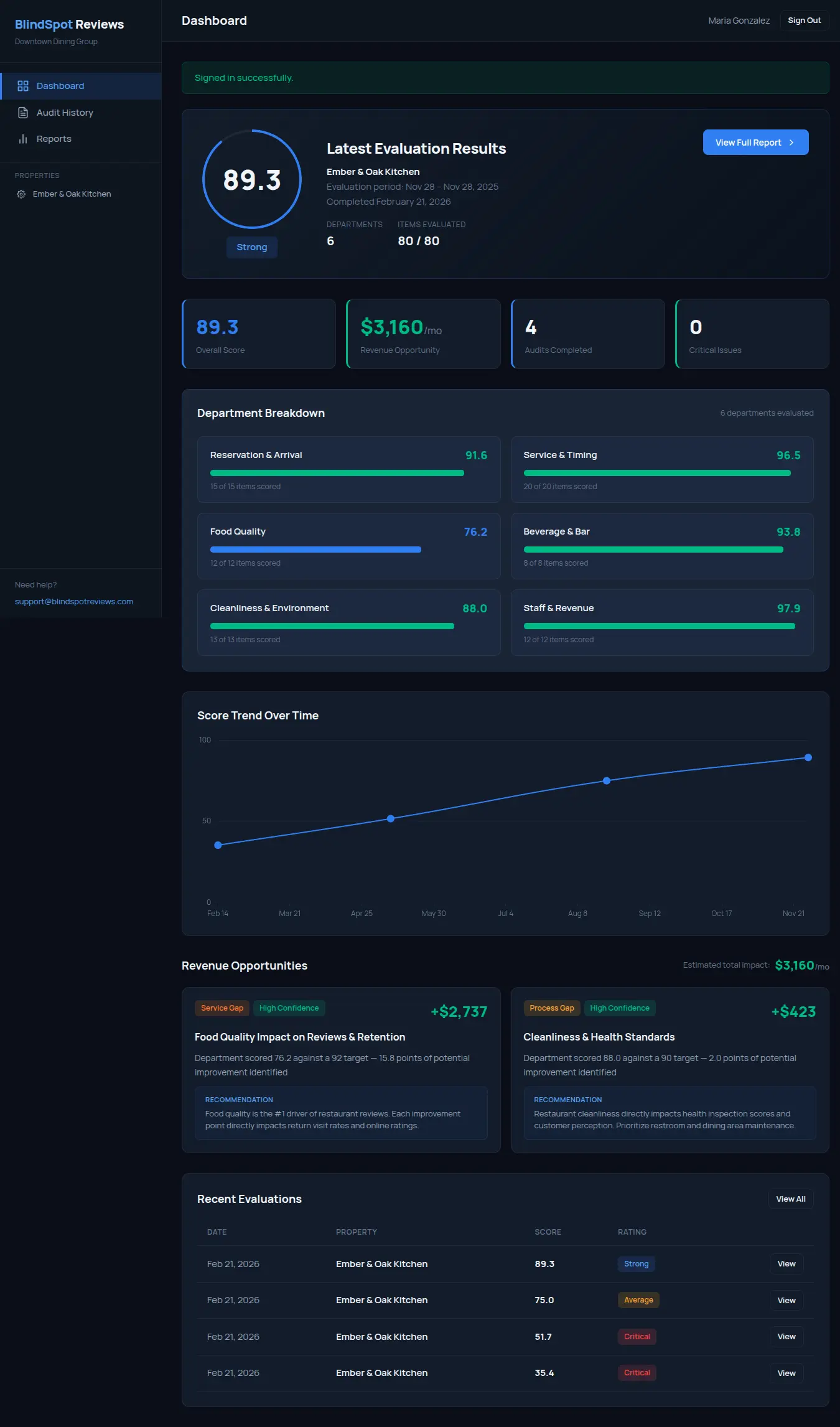The image size is (840, 1427).
Task: Click 6 departments evaluated text
Action: coord(767,413)
